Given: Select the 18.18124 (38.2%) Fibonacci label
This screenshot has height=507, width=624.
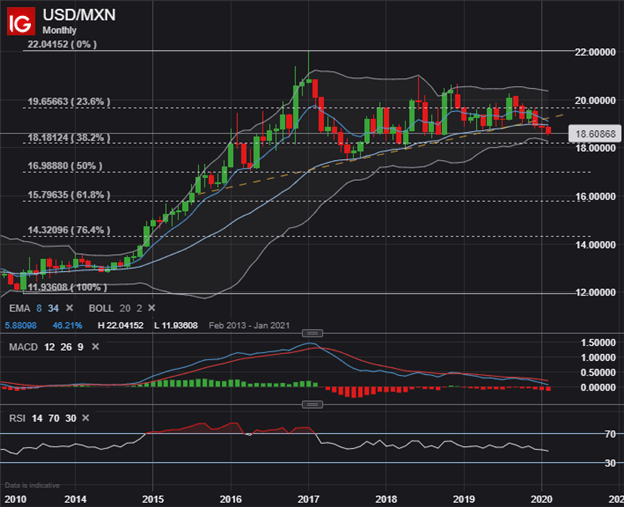Looking at the screenshot, I should click(x=69, y=138).
